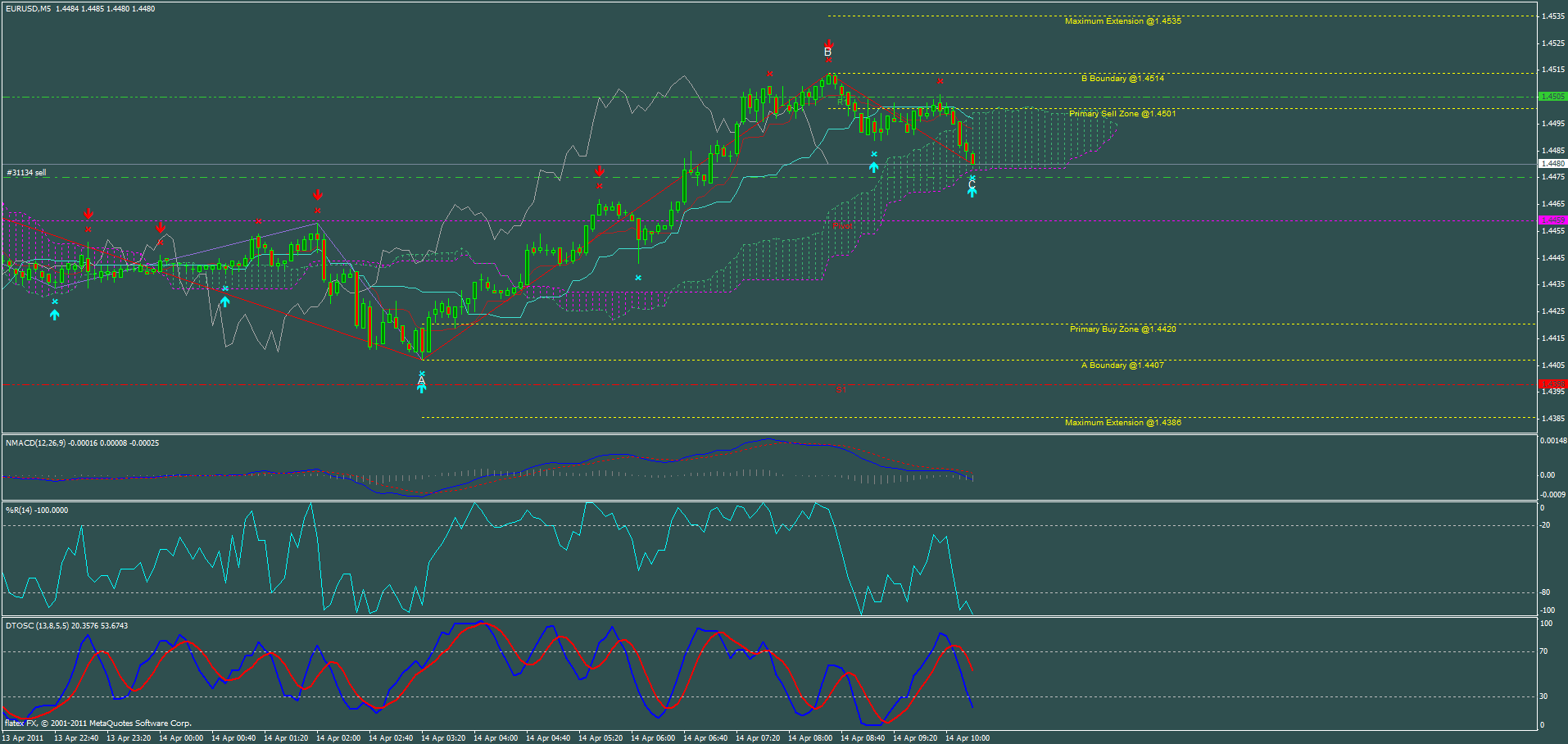The image size is (1568, 744).
Task: Click the Maximum Extension @1.4386 label
Action: (x=1125, y=422)
